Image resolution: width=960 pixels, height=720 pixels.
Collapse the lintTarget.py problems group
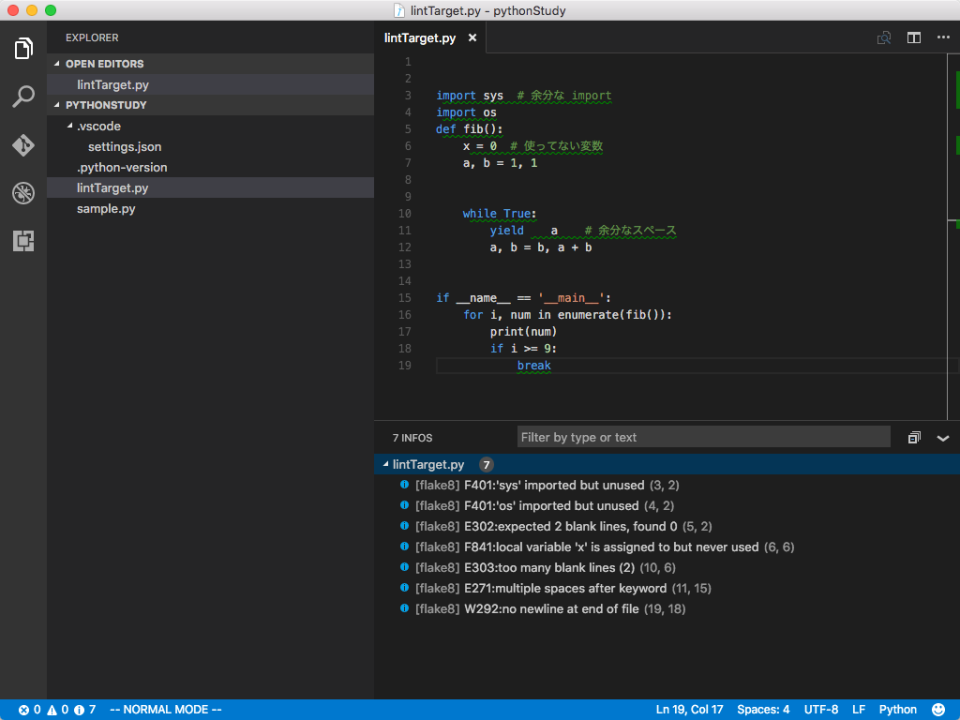[x=383, y=464]
